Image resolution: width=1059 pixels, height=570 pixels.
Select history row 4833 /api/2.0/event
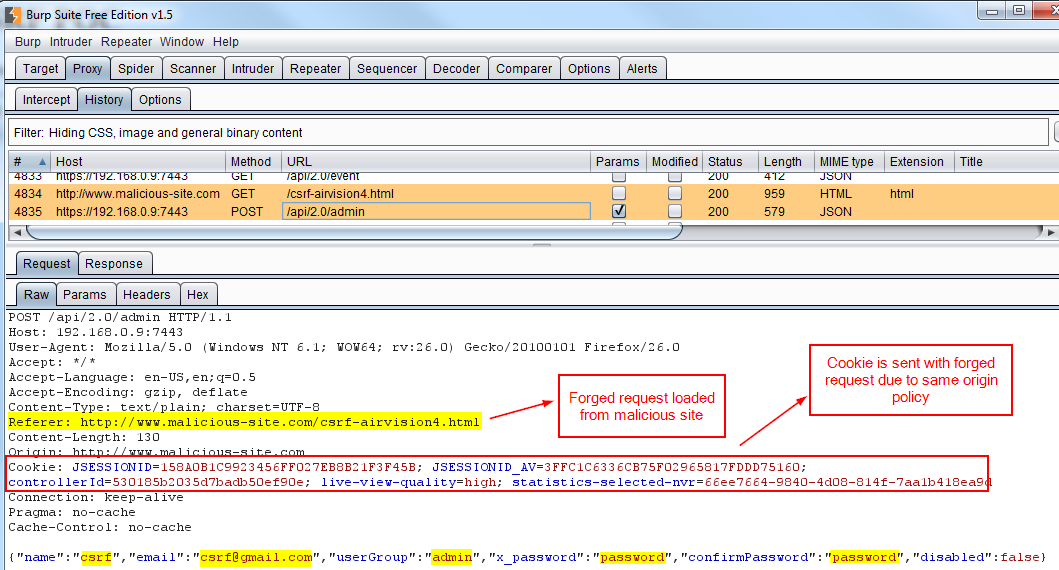tap(534, 177)
